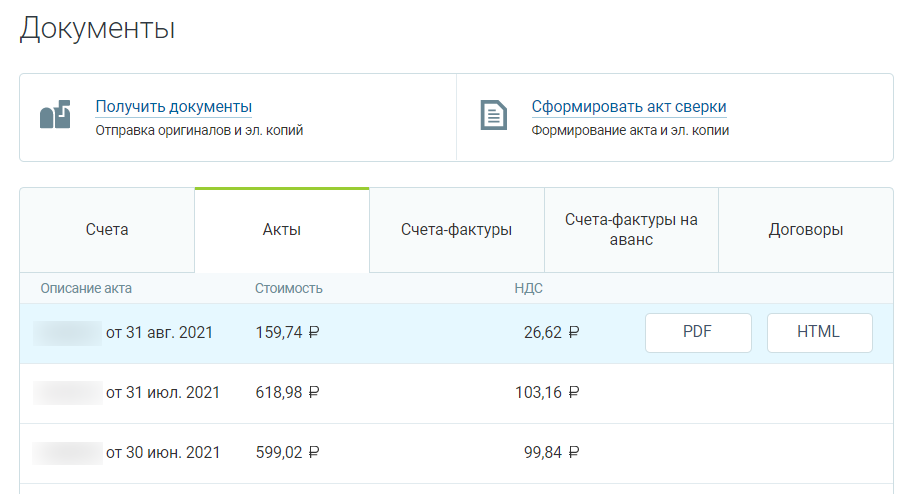Image resolution: width=909 pixels, height=494 pixels.
Task: Download the August act as PDF
Action: 697,333
